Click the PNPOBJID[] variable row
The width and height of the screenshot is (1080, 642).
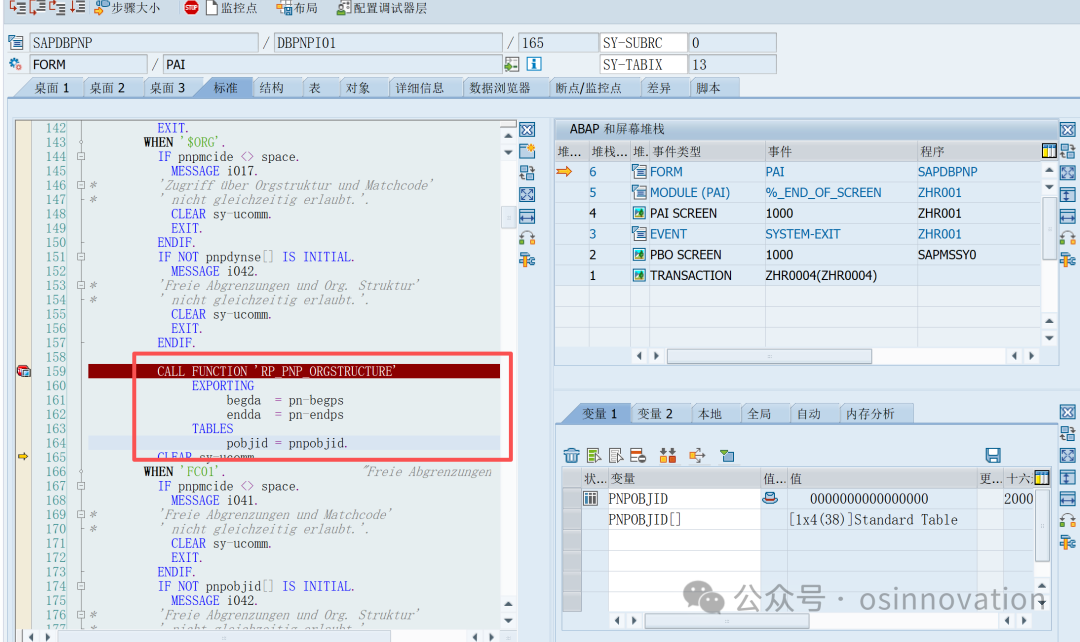pos(799,519)
